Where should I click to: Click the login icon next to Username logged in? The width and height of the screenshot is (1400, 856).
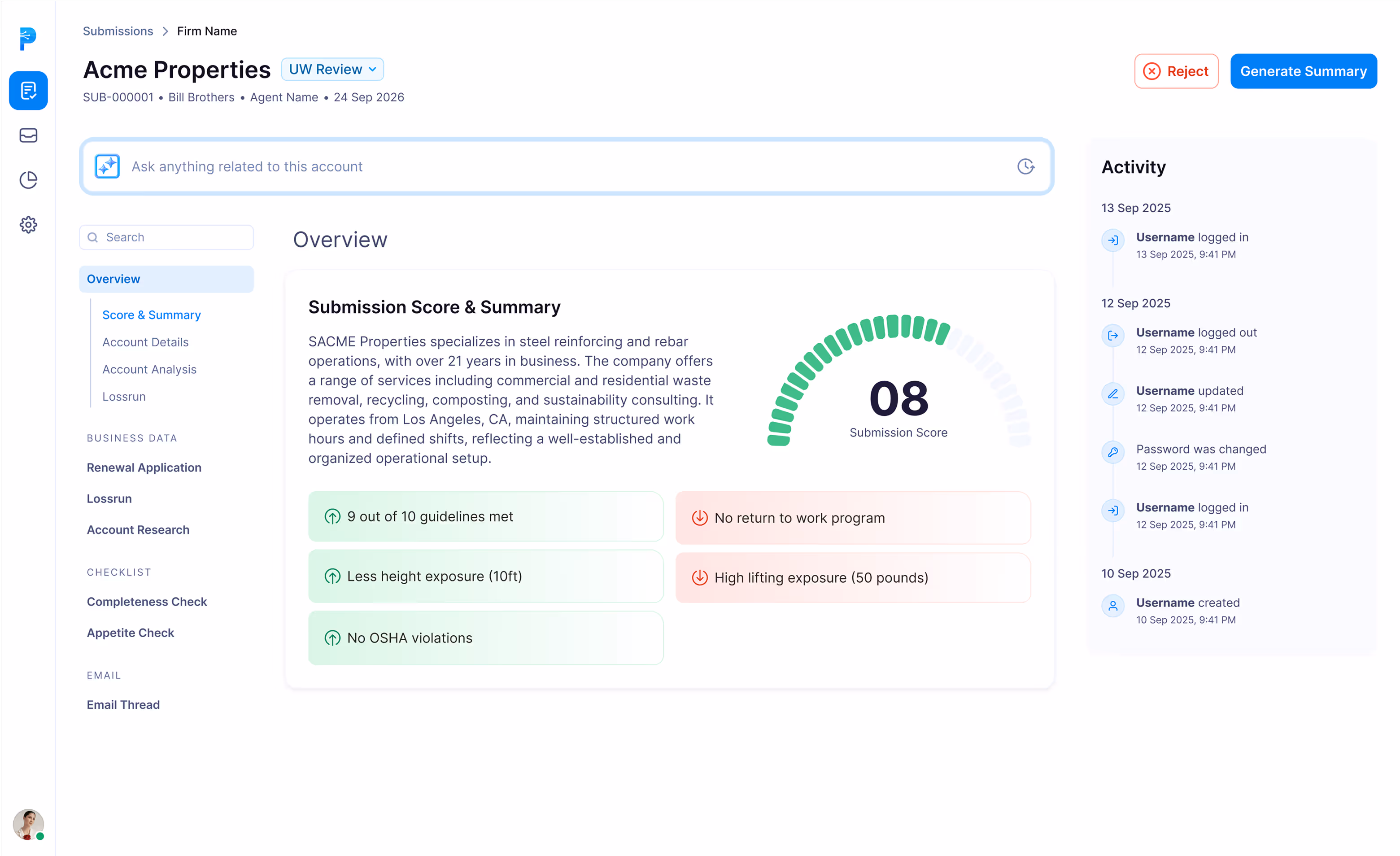coord(1113,240)
